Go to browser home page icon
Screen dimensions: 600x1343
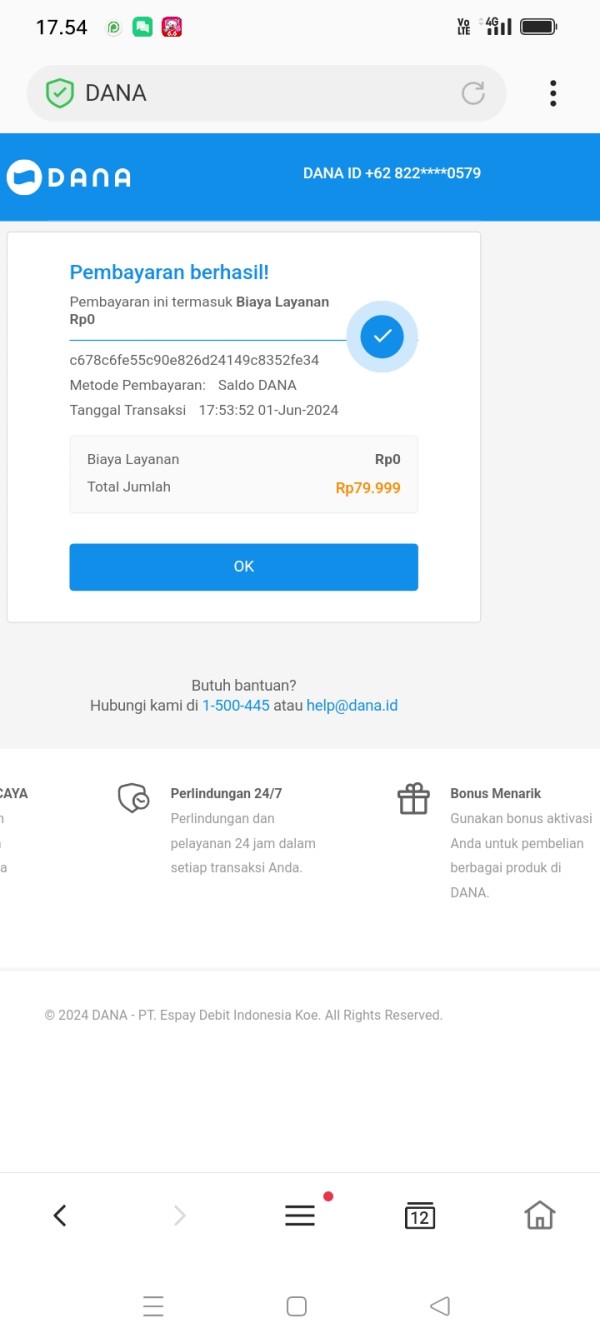[540, 1215]
